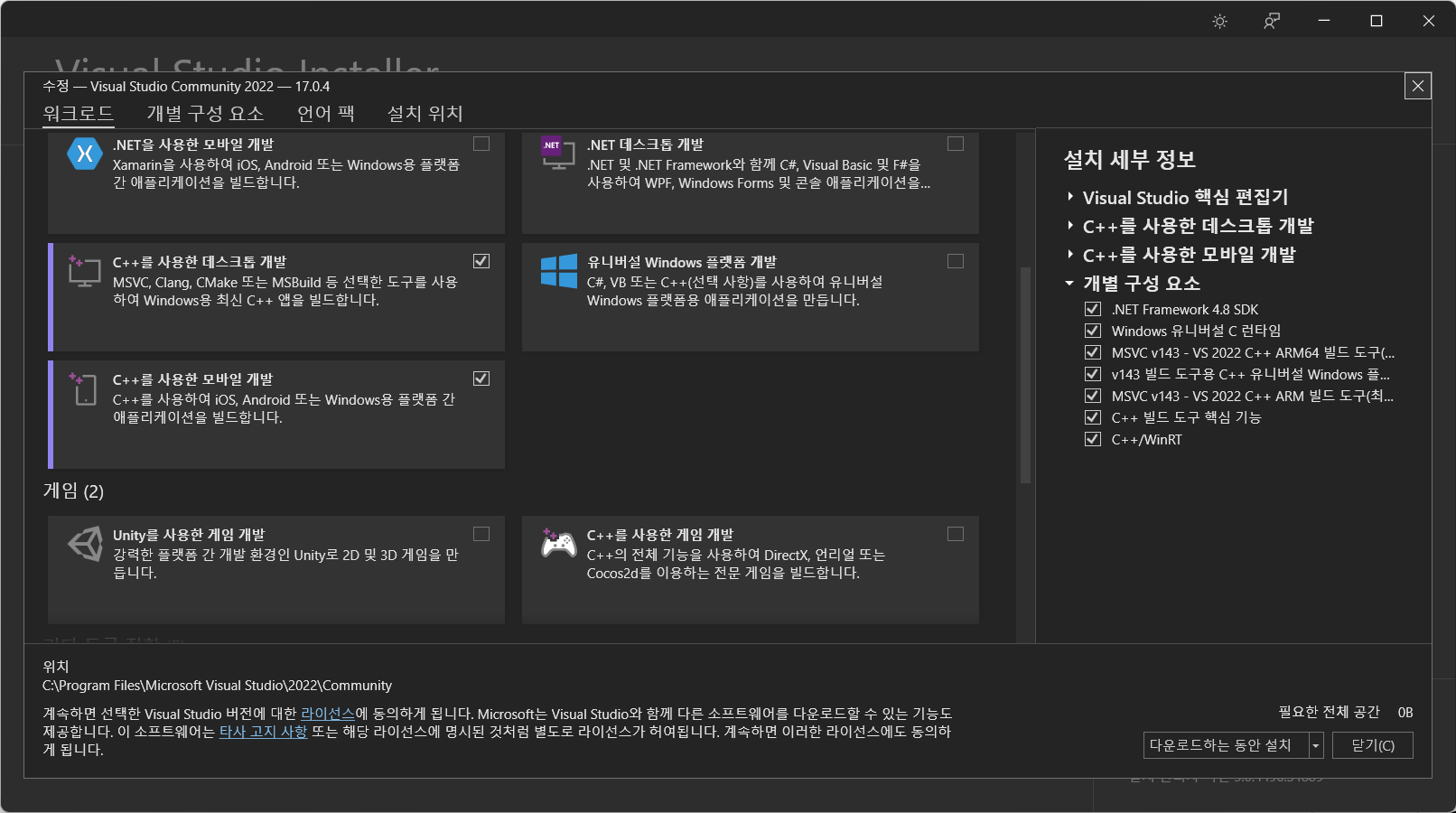Uncheck Windows 유니버설 C 런타임 component
Viewport: 1456px width, 813px height.
coord(1093,331)
